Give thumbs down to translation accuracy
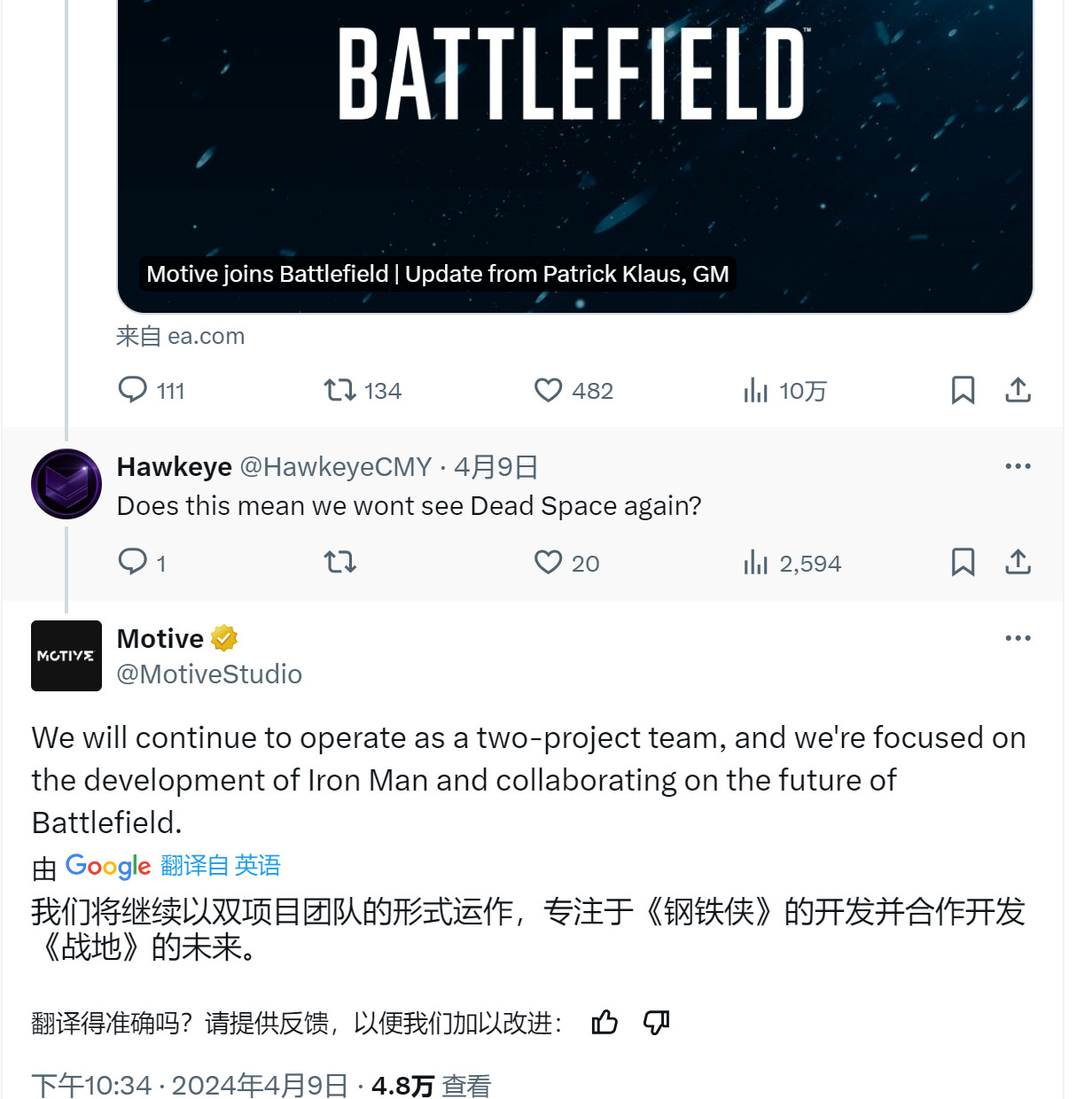This screenshot has height=1099, width=1092. pos(656,1023)
